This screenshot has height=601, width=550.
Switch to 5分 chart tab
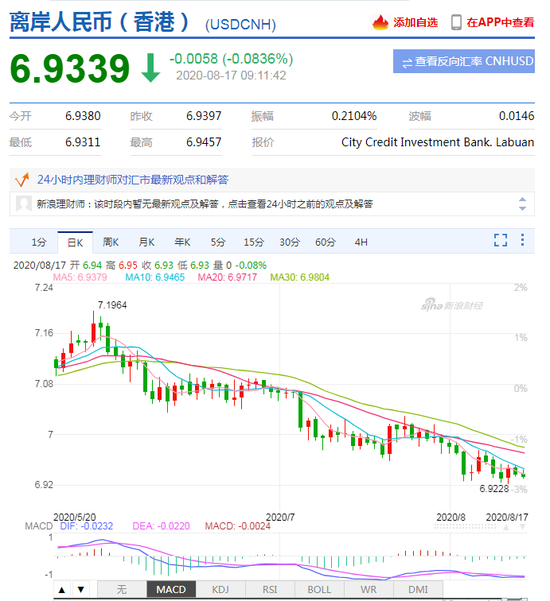click(218, 242)
